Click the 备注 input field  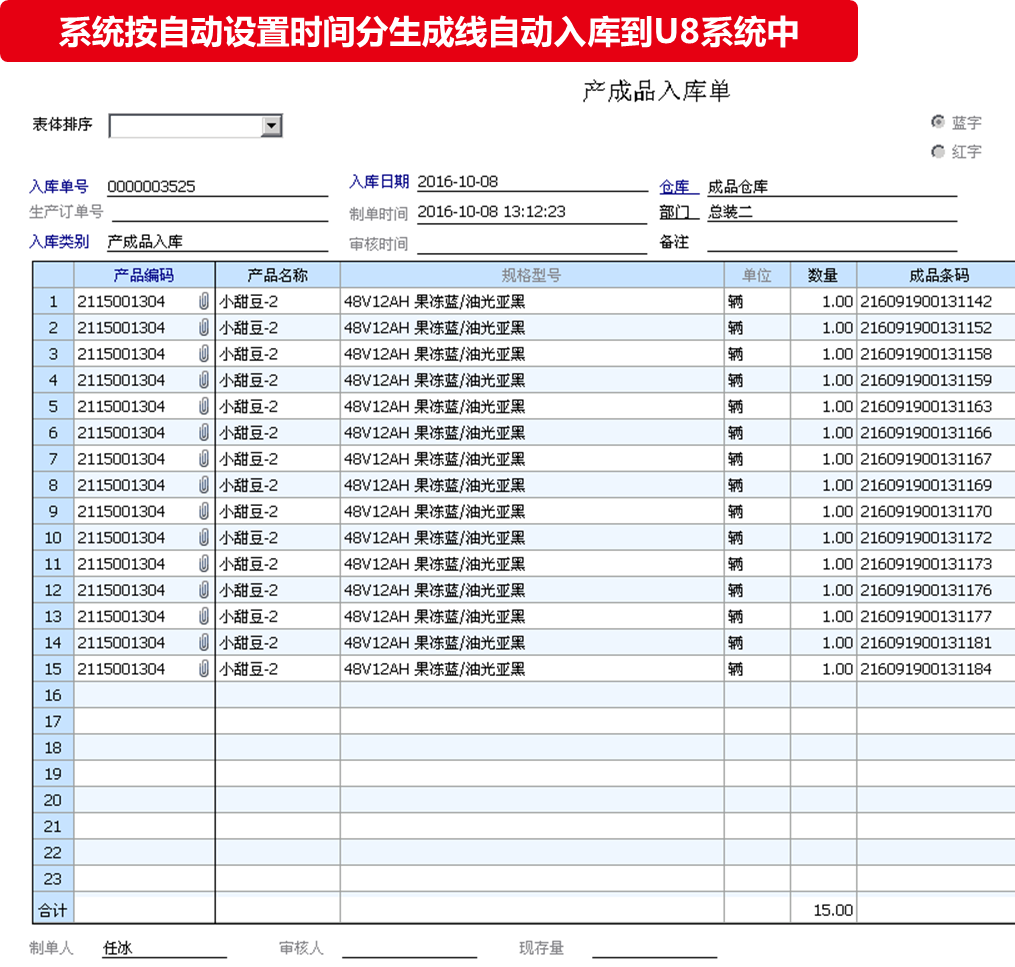[831, 241]
